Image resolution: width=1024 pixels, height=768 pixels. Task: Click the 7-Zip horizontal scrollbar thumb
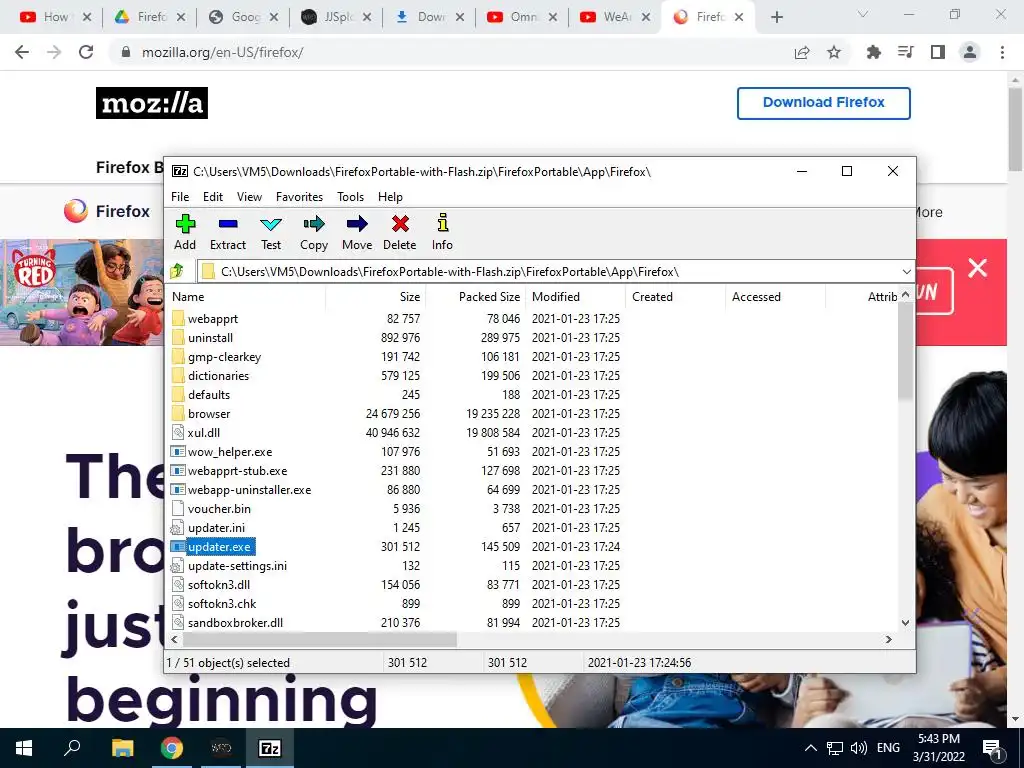tap(318, 639)
